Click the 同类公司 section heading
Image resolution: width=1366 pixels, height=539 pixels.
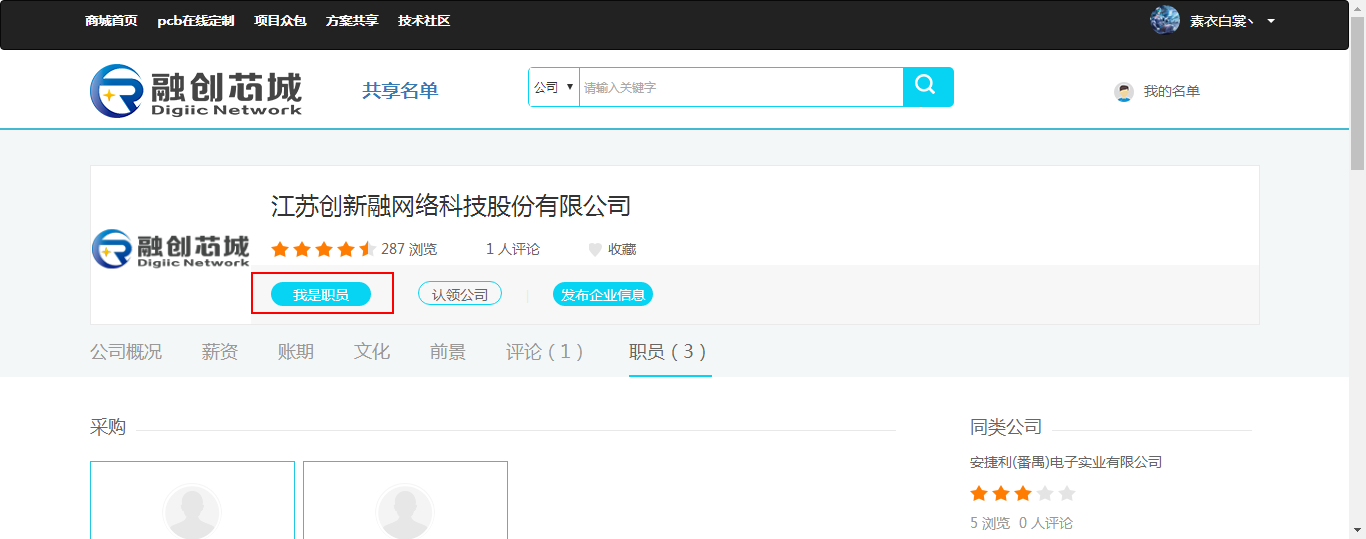coord(1006,427)
